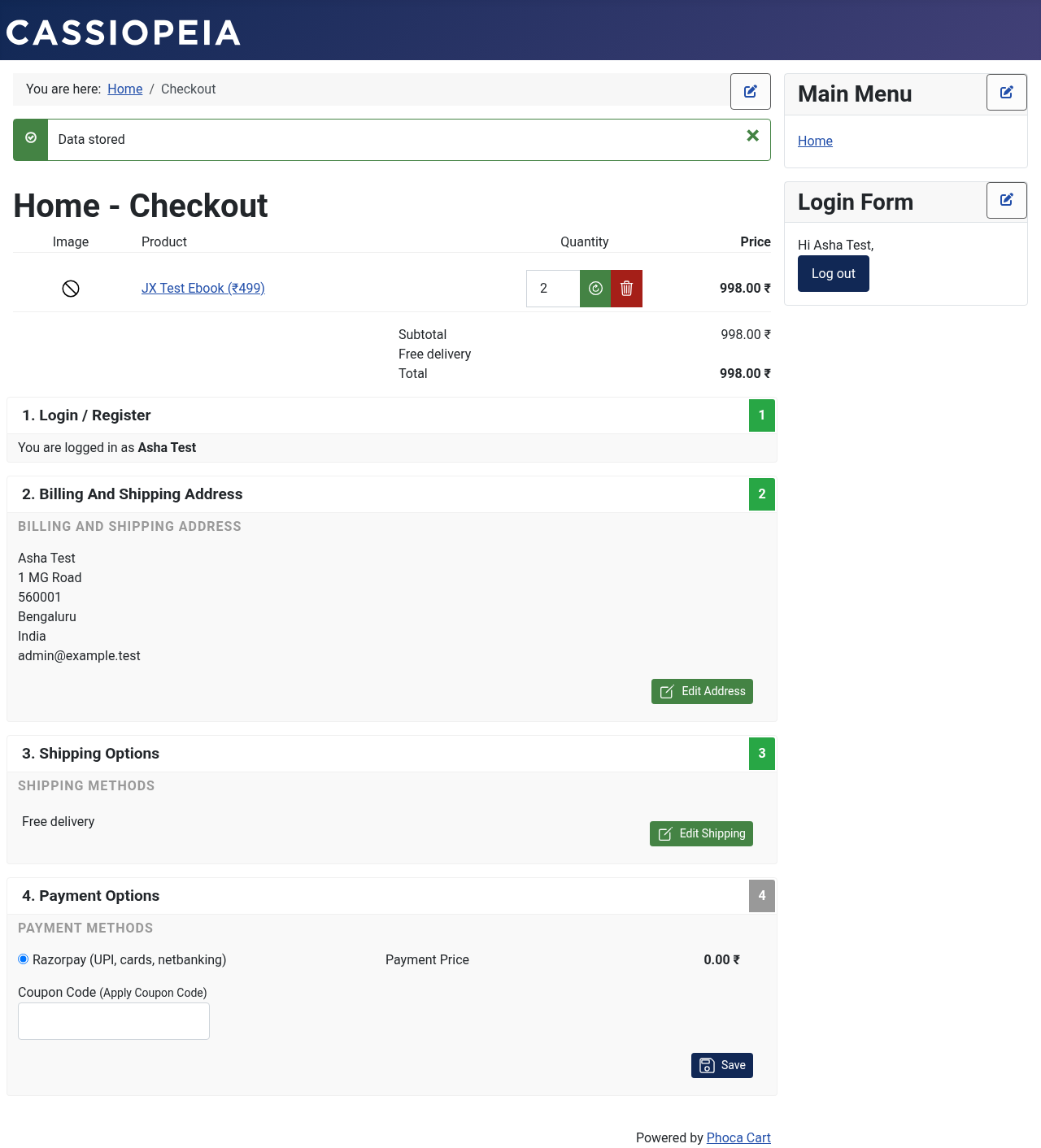Image resolution: width=1041 pixels, height=1148 pixels.
Task: Click the Edit Address button
Action: tap(702, 691)
